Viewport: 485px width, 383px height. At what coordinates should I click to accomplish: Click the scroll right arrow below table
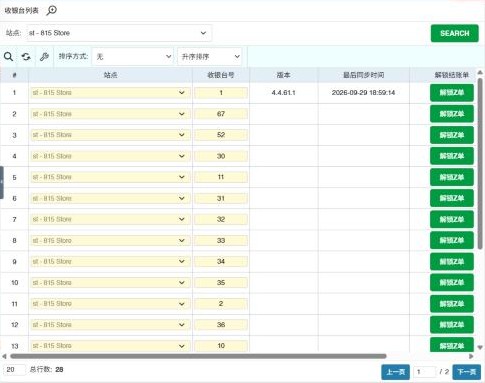click(x=471, y=356)
